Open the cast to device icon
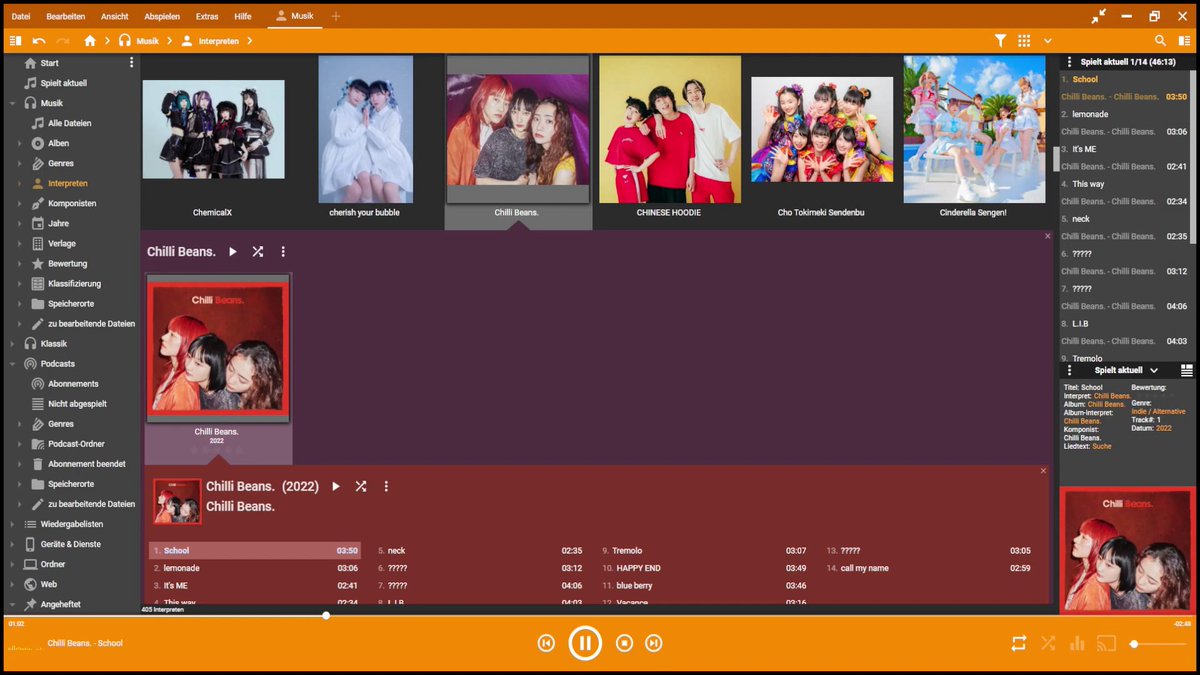1200x675 pixels. (x=1106, y=643)
